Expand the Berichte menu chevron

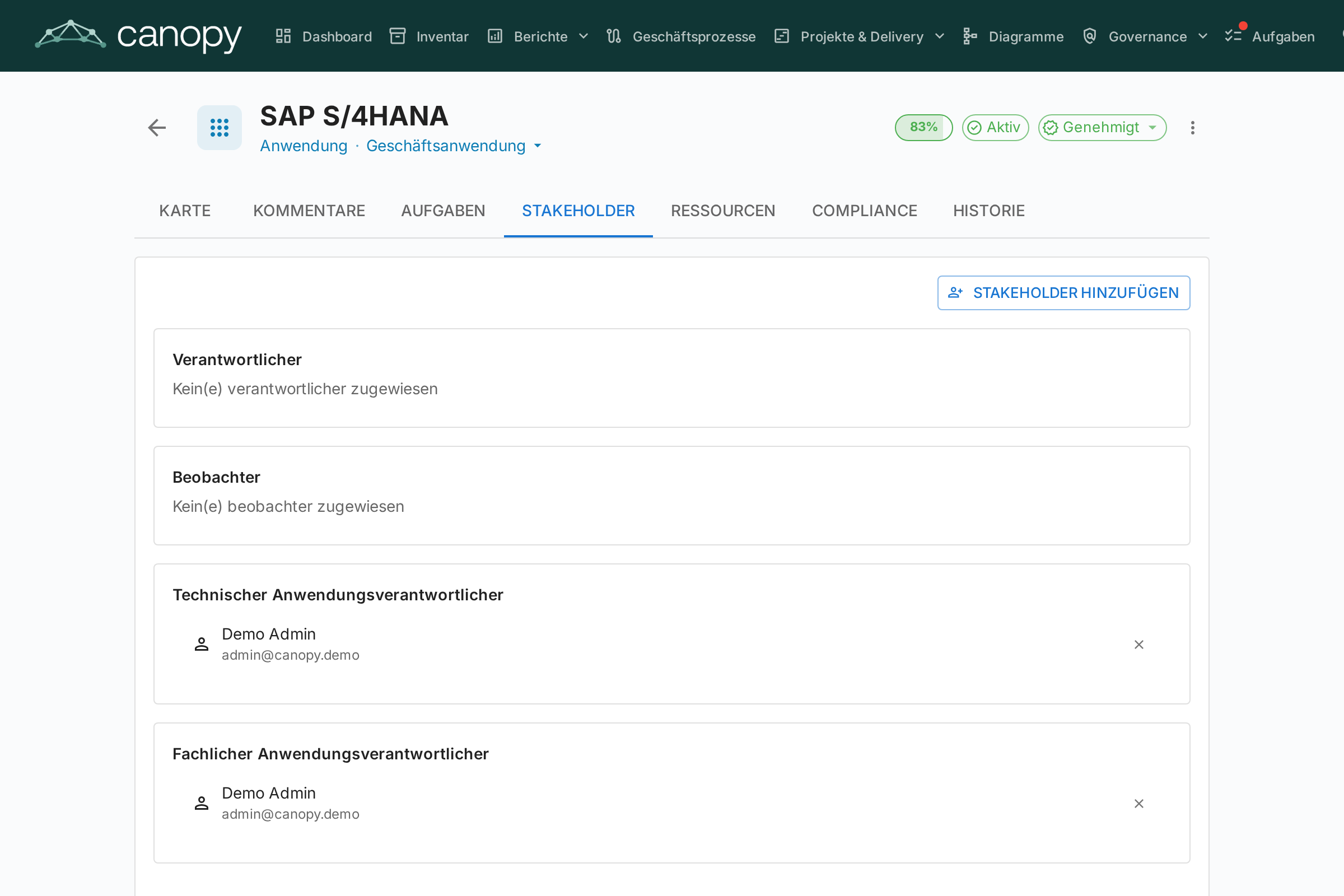pos(584,36)
